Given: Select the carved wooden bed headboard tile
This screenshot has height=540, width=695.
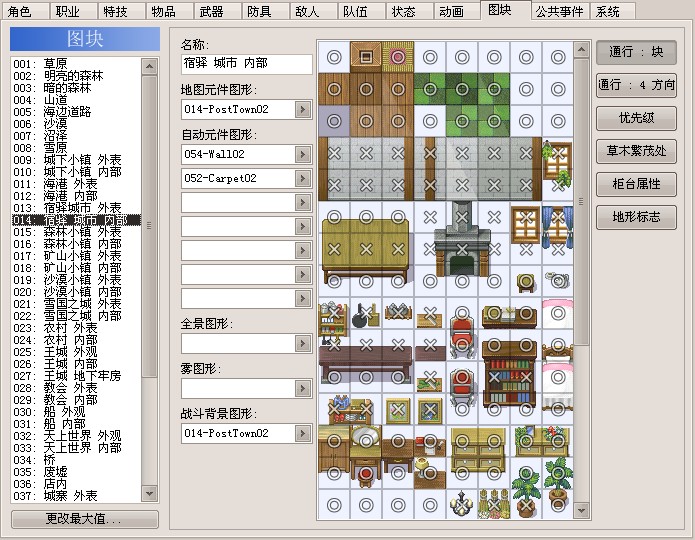Looking at the screenshot, I should tap(558, 346).
